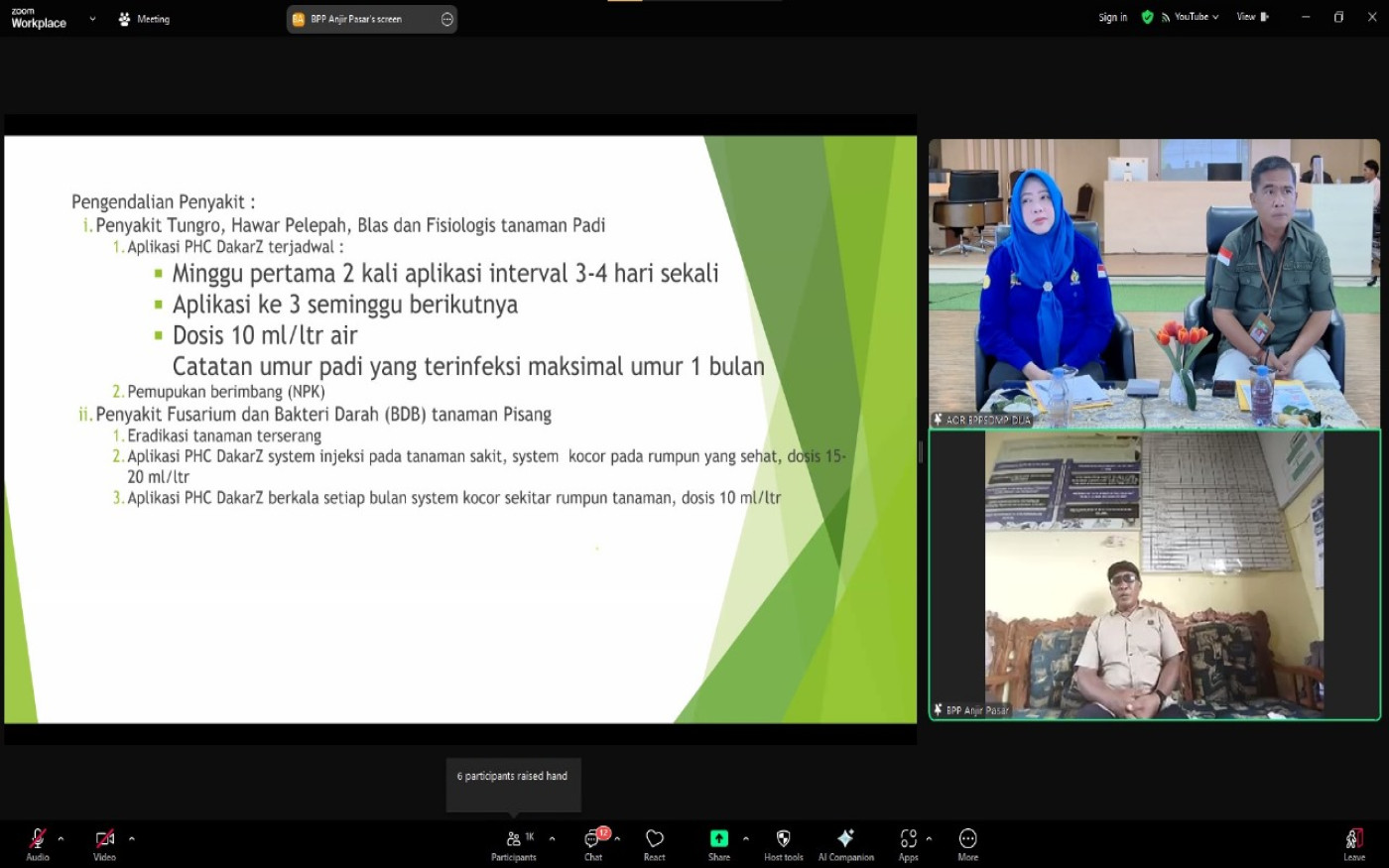Open the Apps icon

pyautogui.click(x=908, y=839)
